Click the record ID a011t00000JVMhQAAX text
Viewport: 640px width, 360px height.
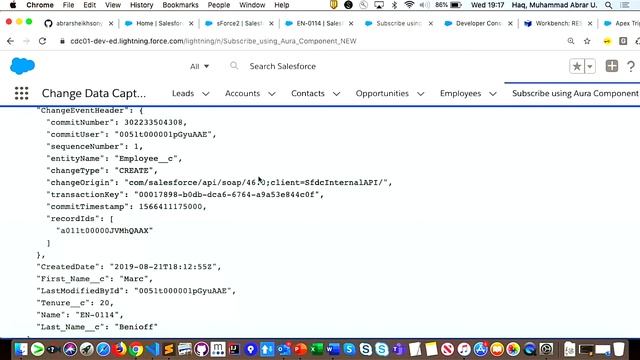(x=104, y=231)
